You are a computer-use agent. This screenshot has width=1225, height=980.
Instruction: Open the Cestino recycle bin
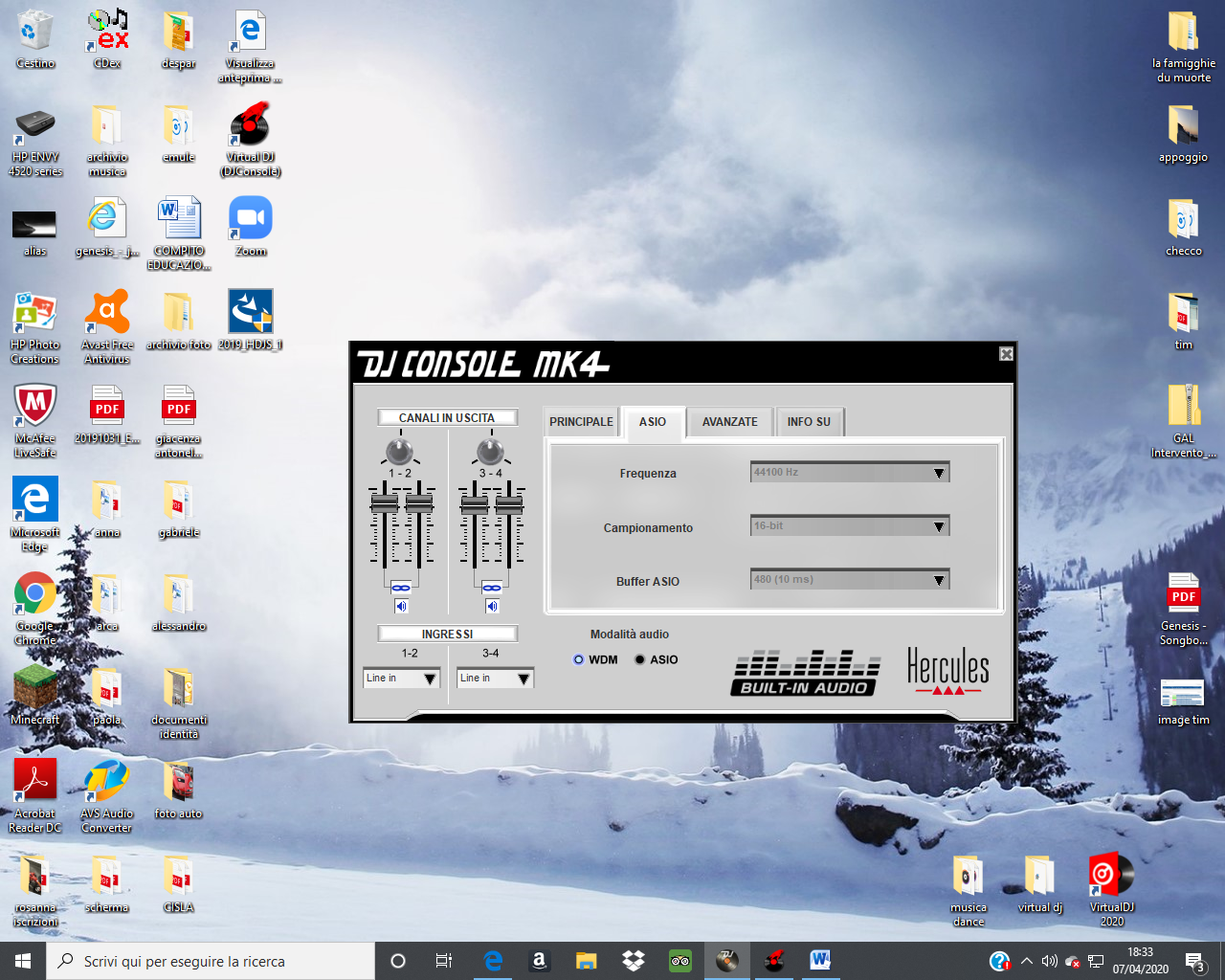35,40
